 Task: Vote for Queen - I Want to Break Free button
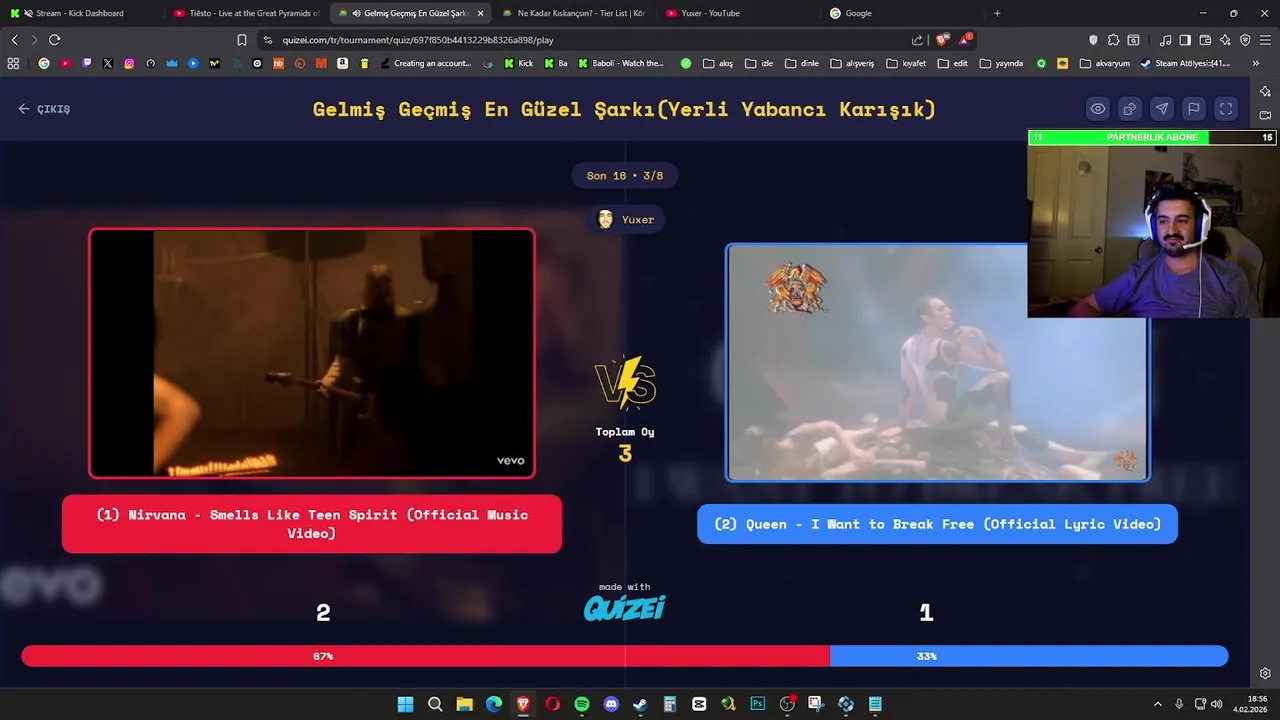pos(937,524)
